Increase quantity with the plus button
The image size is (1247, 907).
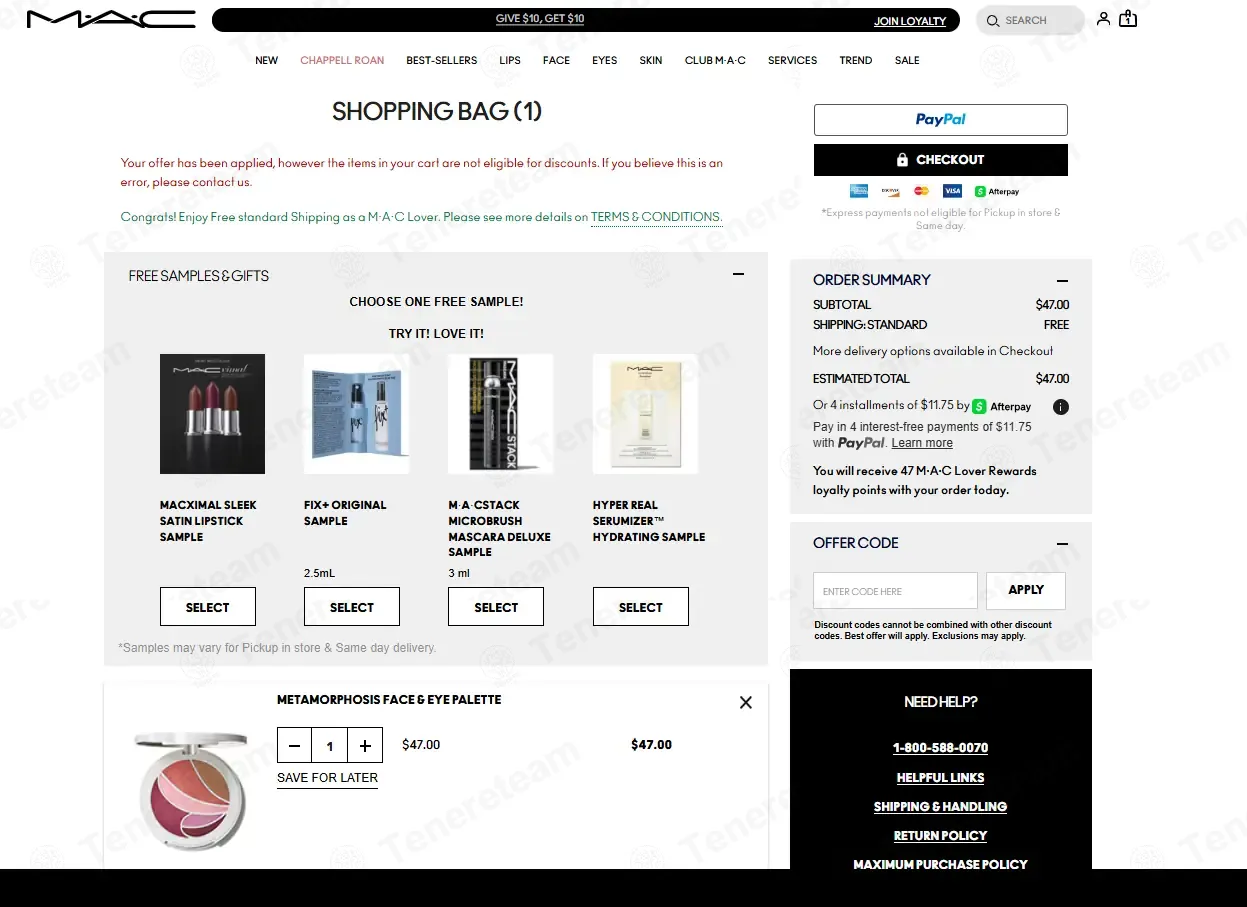365,746
